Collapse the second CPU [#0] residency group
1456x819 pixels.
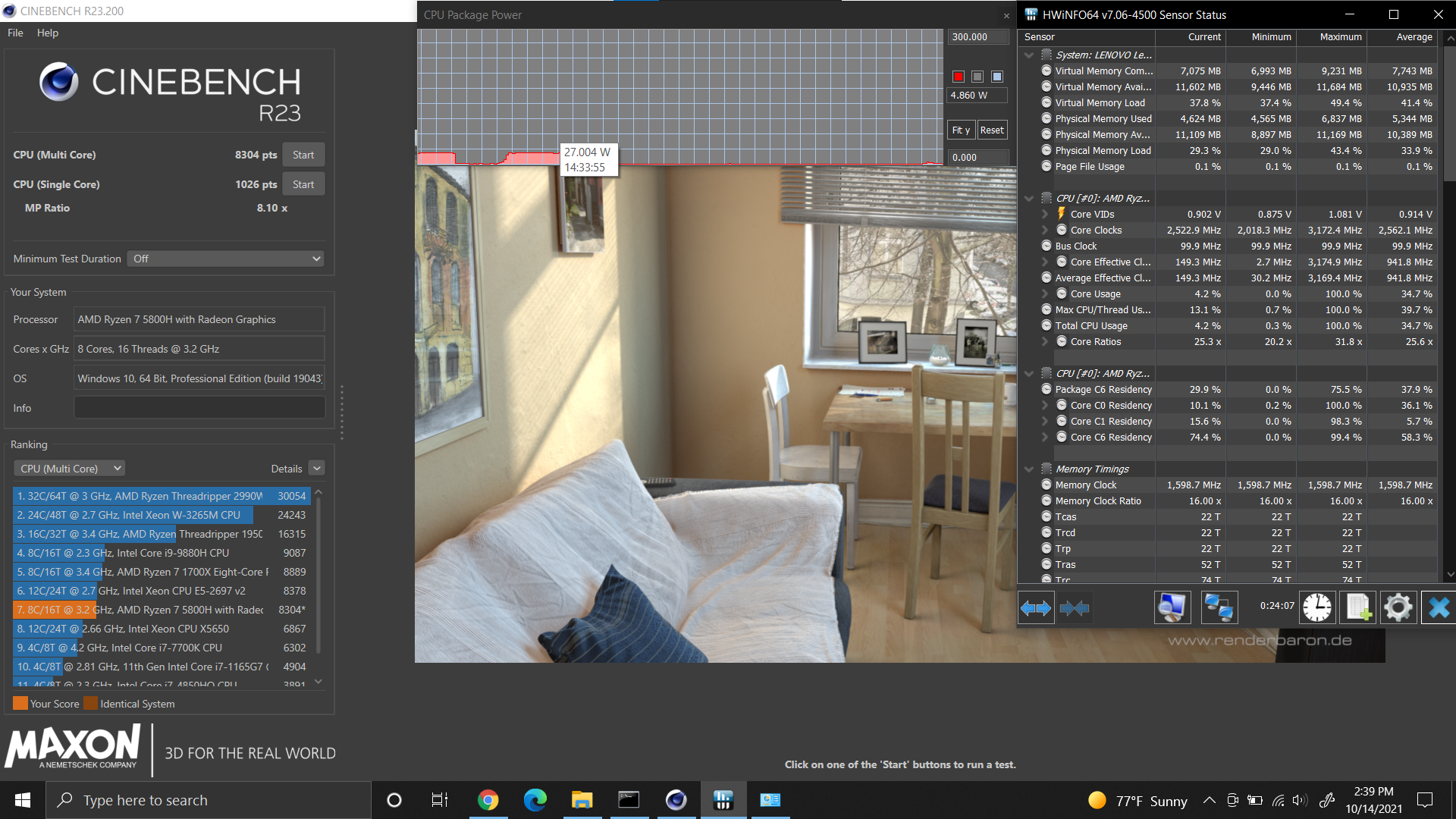tap(1029, 373)
